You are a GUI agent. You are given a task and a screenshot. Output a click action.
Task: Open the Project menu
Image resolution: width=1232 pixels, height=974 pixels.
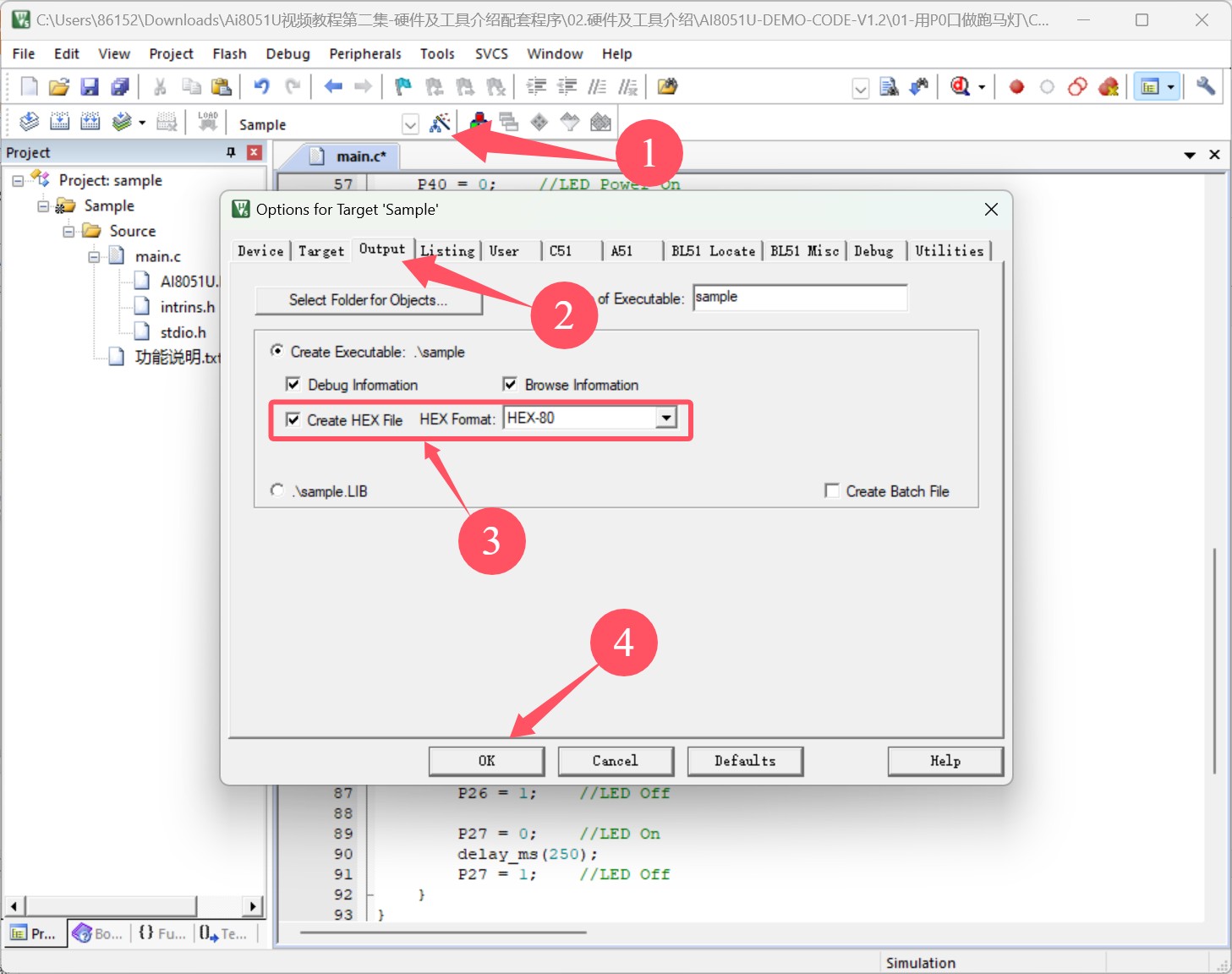171,54
